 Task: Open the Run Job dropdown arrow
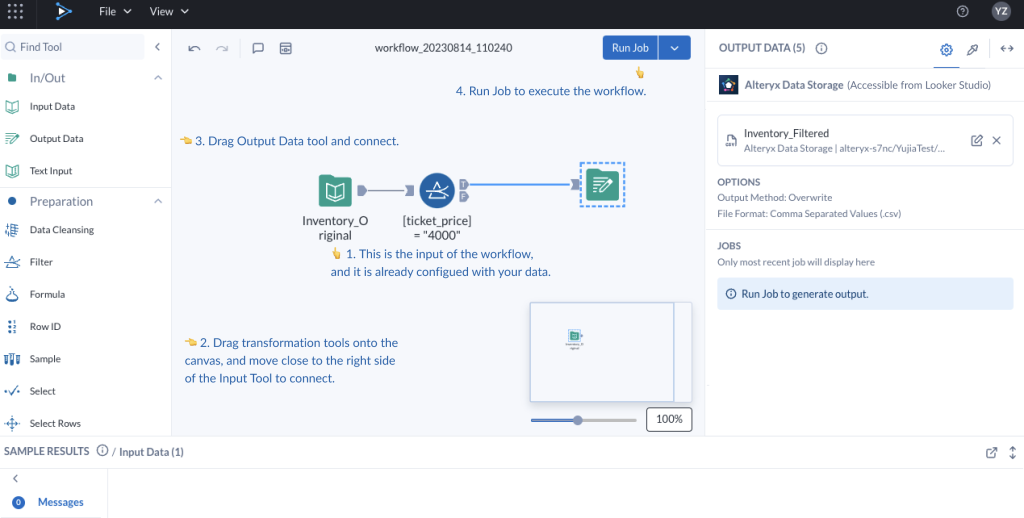pos(675,48)
